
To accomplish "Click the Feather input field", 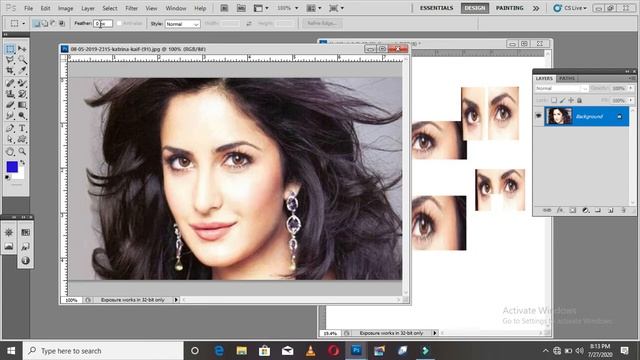I will tap(103, 24).
